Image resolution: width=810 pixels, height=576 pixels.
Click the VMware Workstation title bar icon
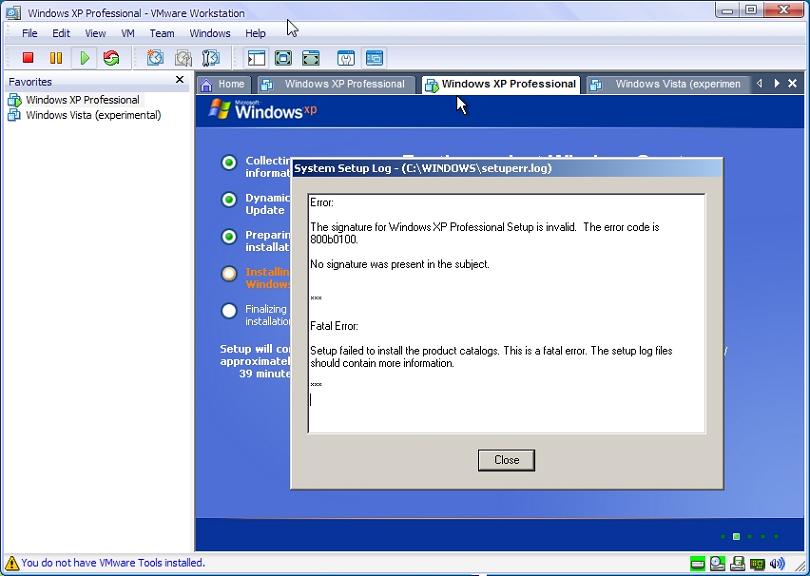[13, 12]
